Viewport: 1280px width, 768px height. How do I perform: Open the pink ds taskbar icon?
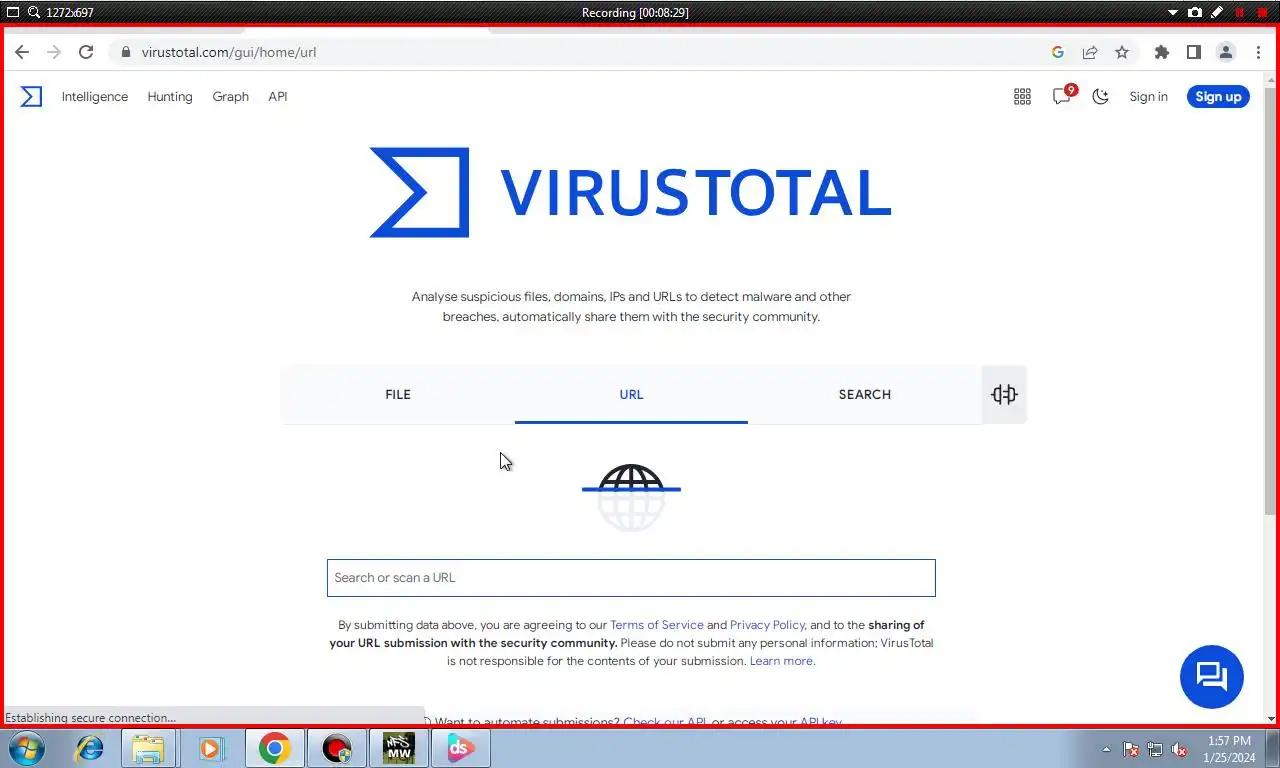(x=461, y=748)
